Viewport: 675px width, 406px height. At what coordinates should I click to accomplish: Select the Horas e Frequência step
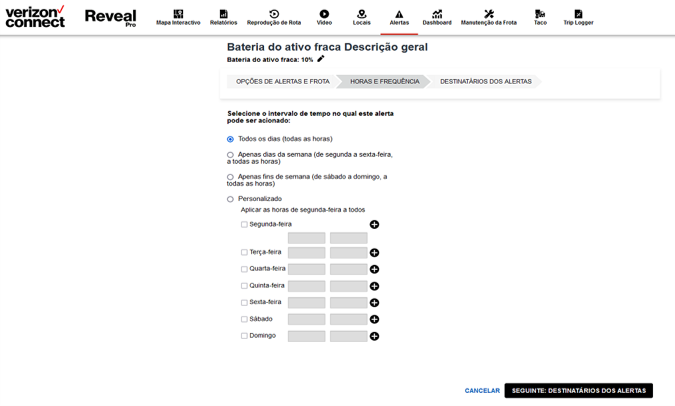coord(384,81)
